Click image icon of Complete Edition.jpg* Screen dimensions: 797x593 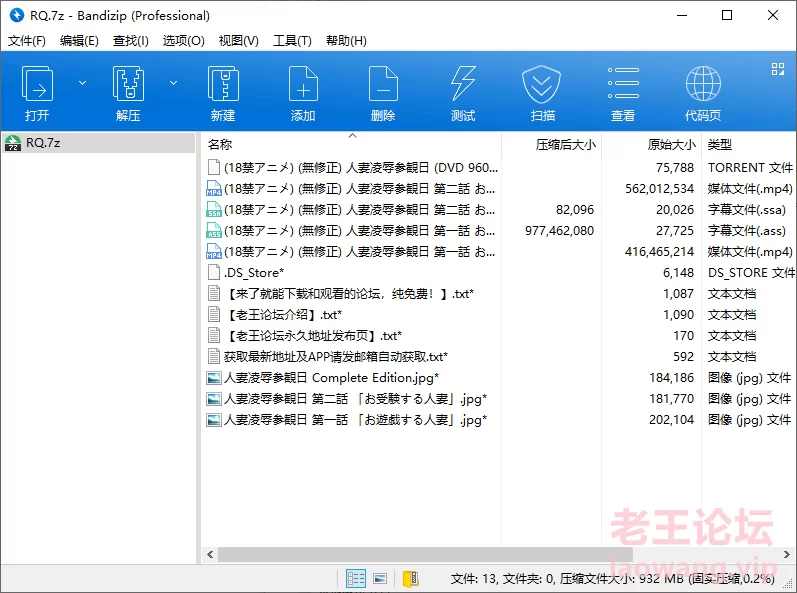(x=214, y=378)
